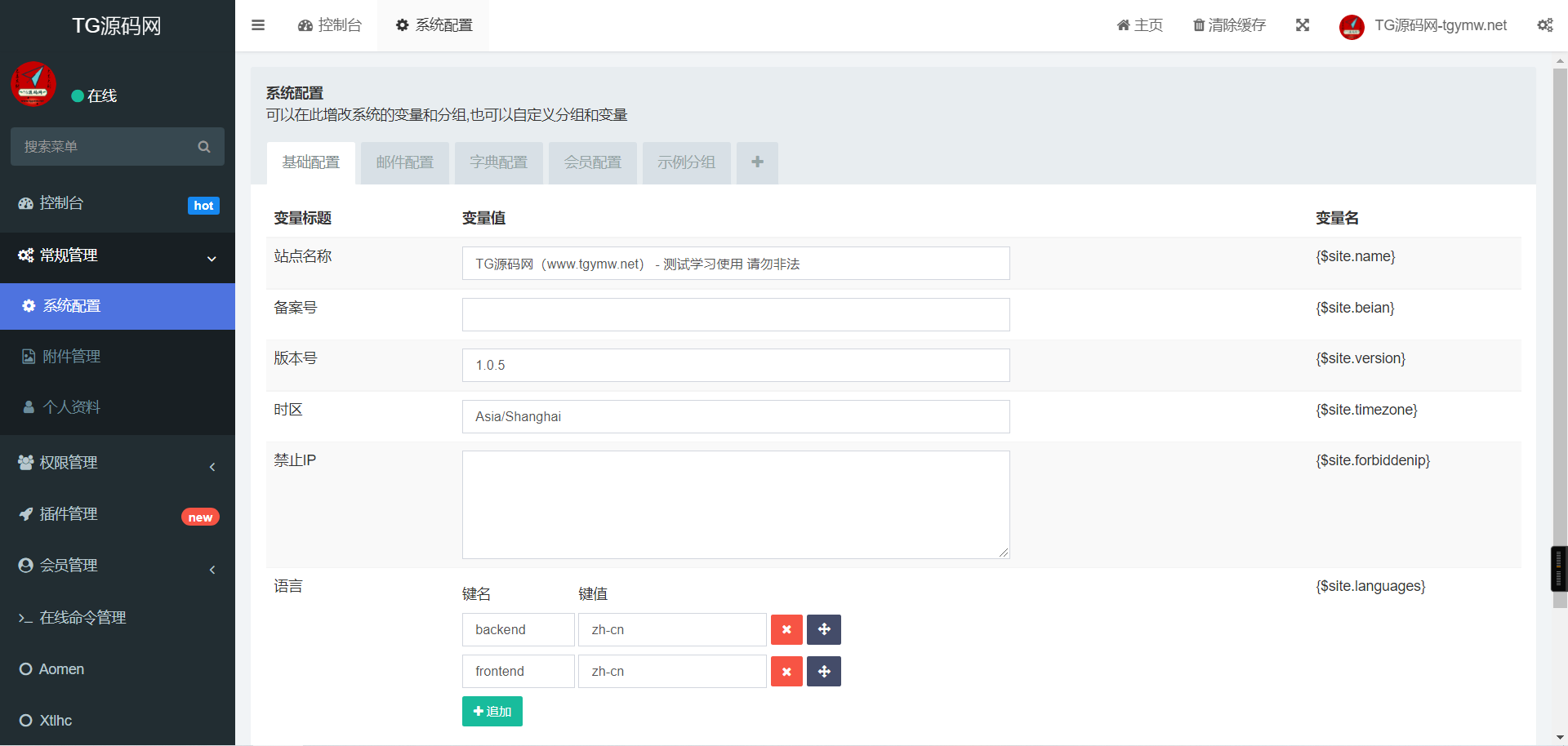Click the plus tab to add group
This screenshot has height=746, width=1568.
(757, 162)
